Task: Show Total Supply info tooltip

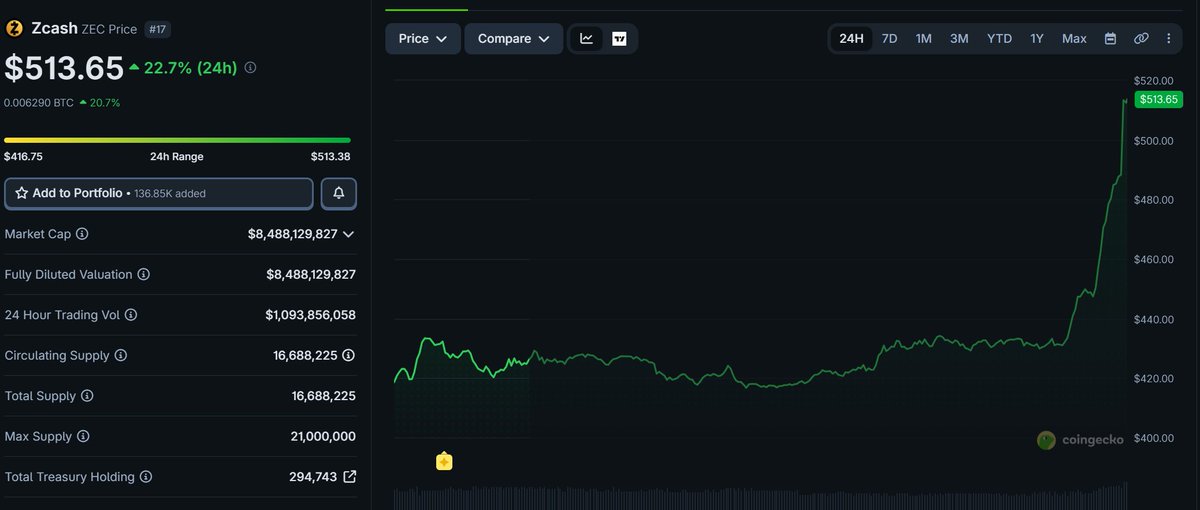Action: point(87,396)
